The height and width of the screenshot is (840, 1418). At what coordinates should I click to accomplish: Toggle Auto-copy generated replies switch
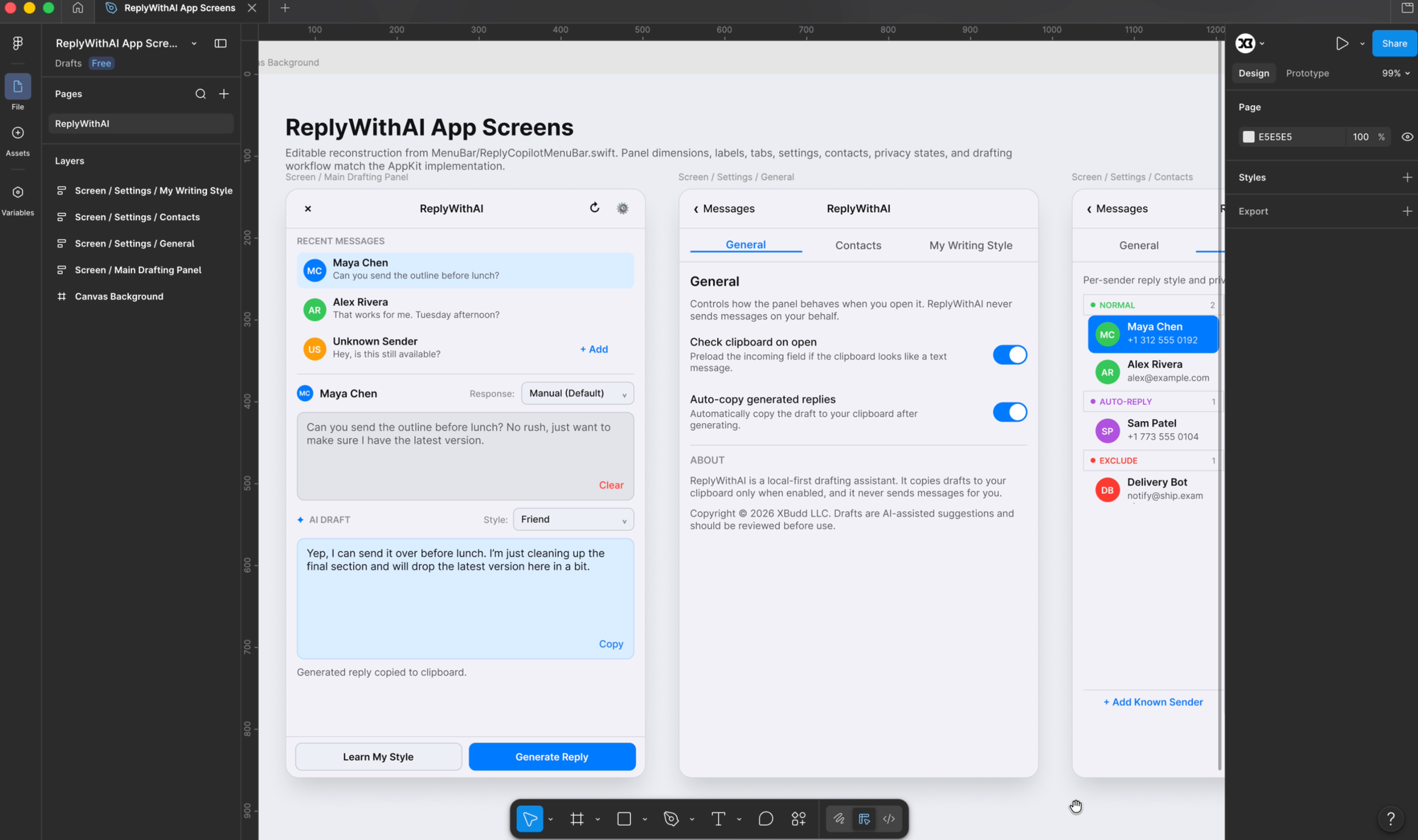click(1010, 412)
